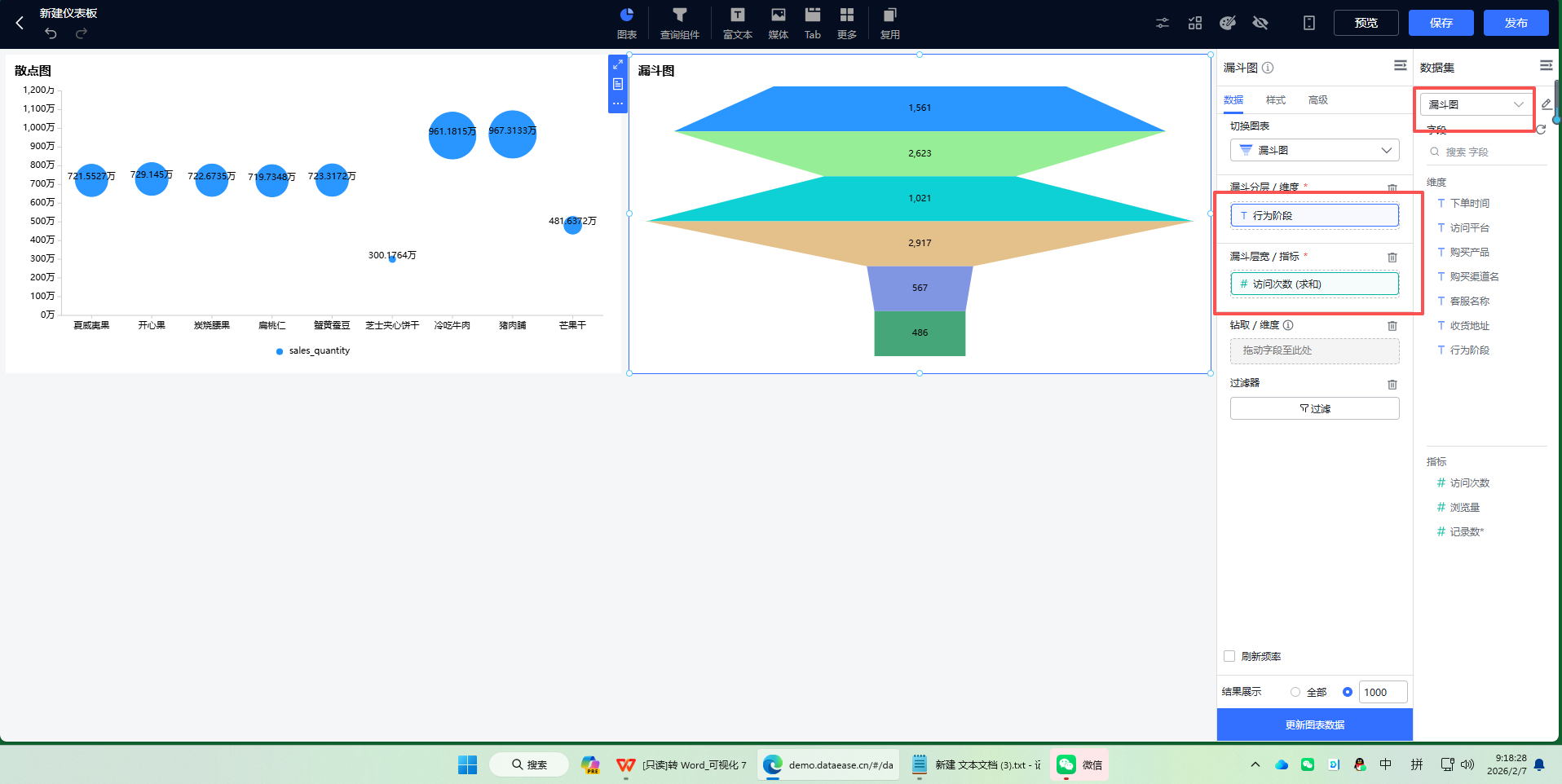1562x784 pixels.
Task: Open Windows Start menu
Action: tap(467, 764)
